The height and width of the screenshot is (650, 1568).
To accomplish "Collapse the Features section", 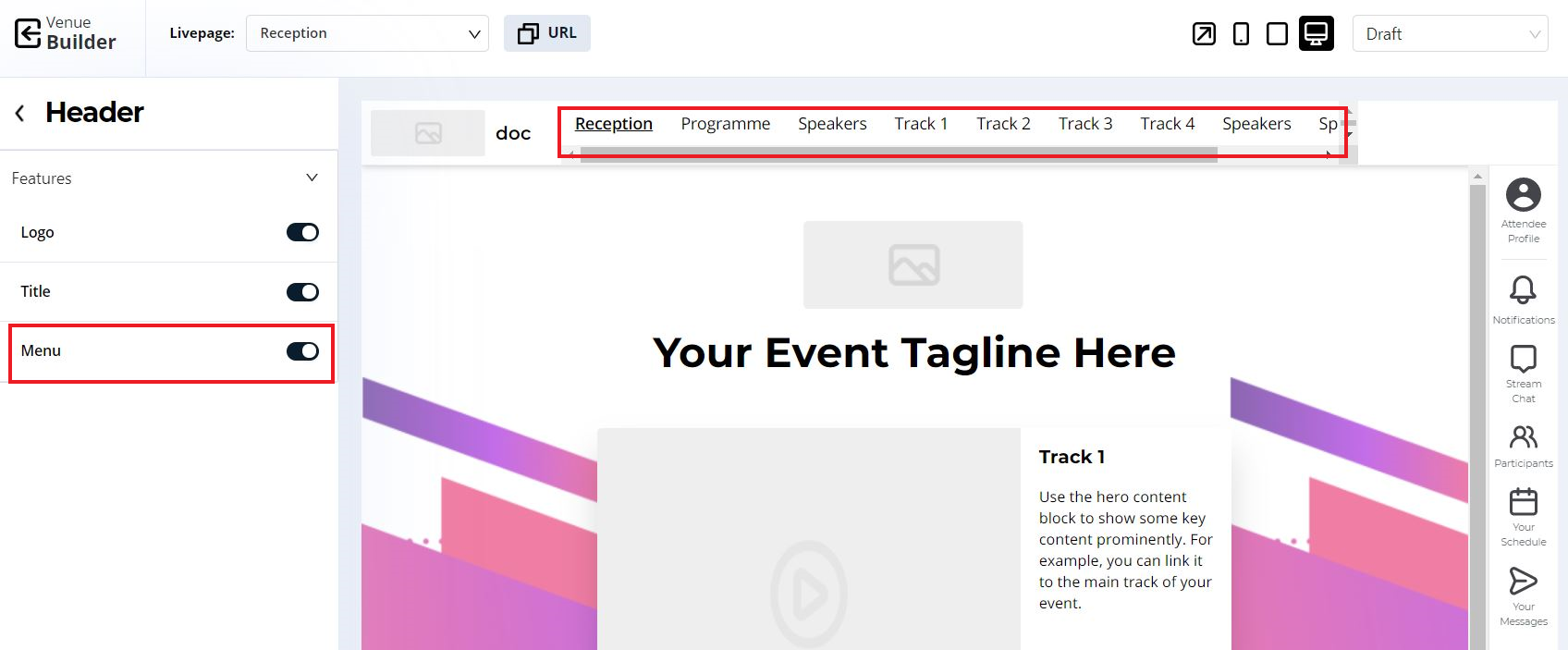I will (312, 178).
